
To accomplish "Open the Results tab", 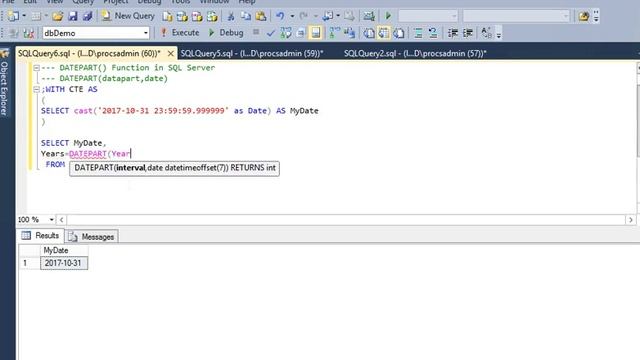I will point(41,236).
